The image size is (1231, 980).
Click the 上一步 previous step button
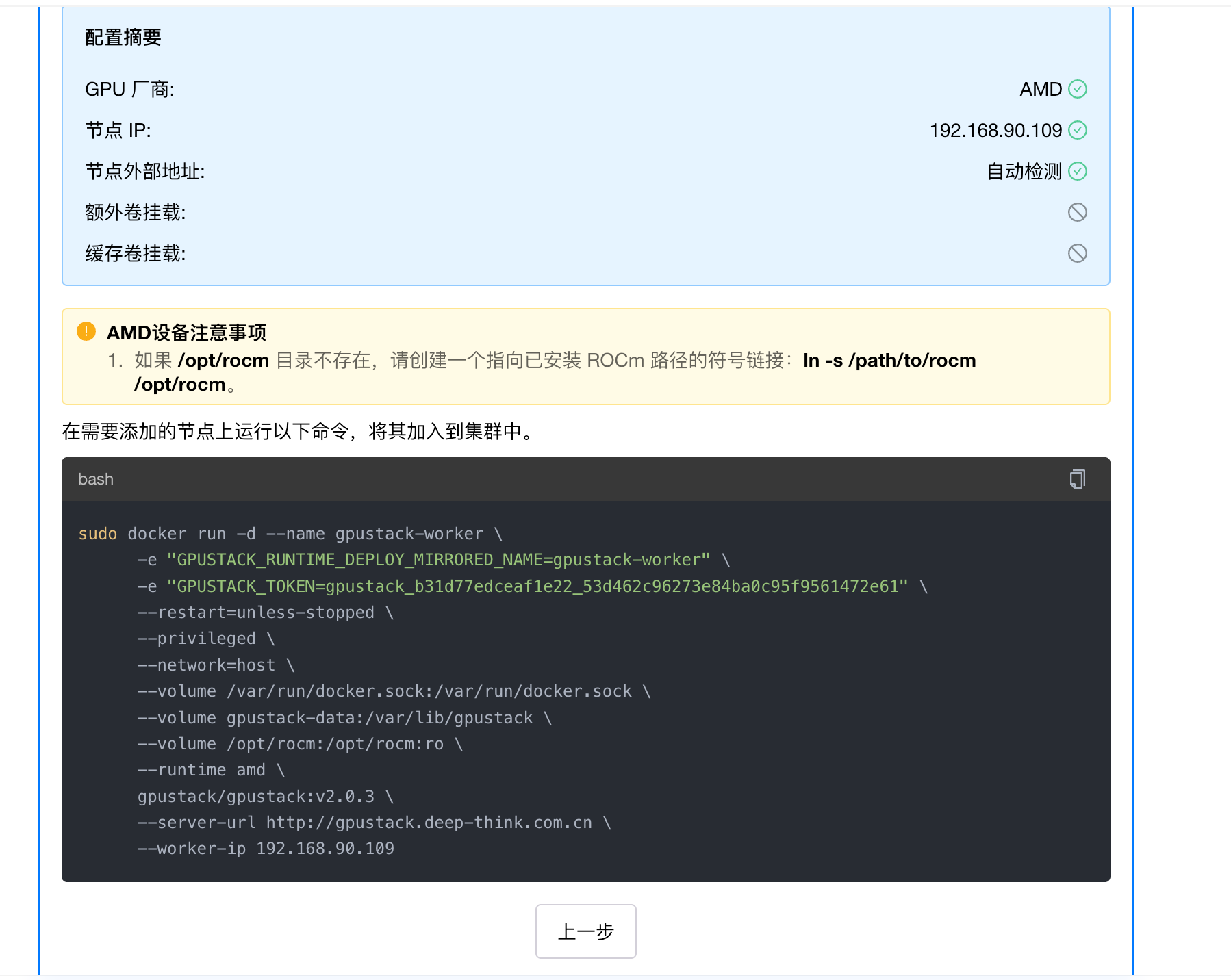(586, 931)
